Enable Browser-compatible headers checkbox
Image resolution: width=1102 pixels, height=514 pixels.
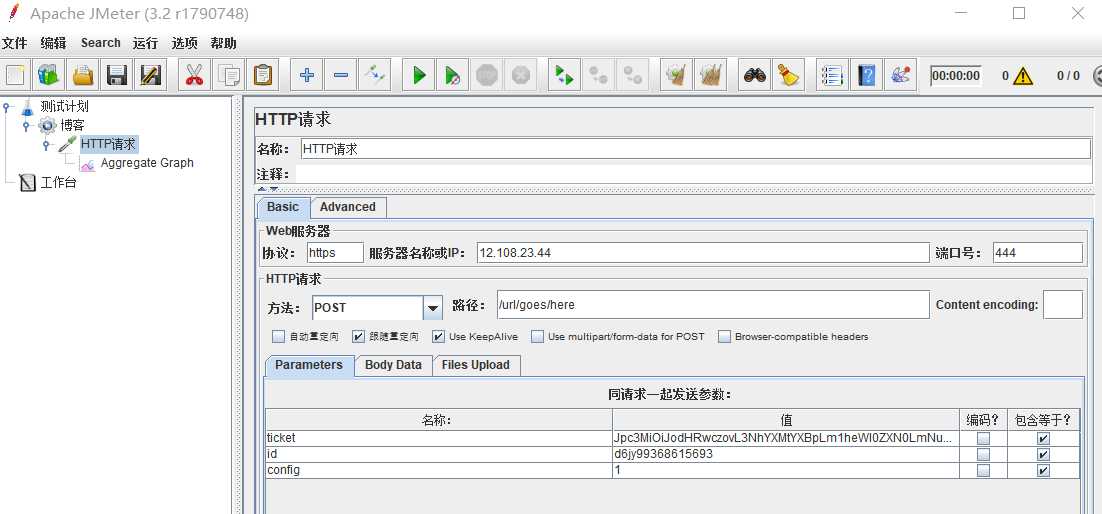(725, 337)
